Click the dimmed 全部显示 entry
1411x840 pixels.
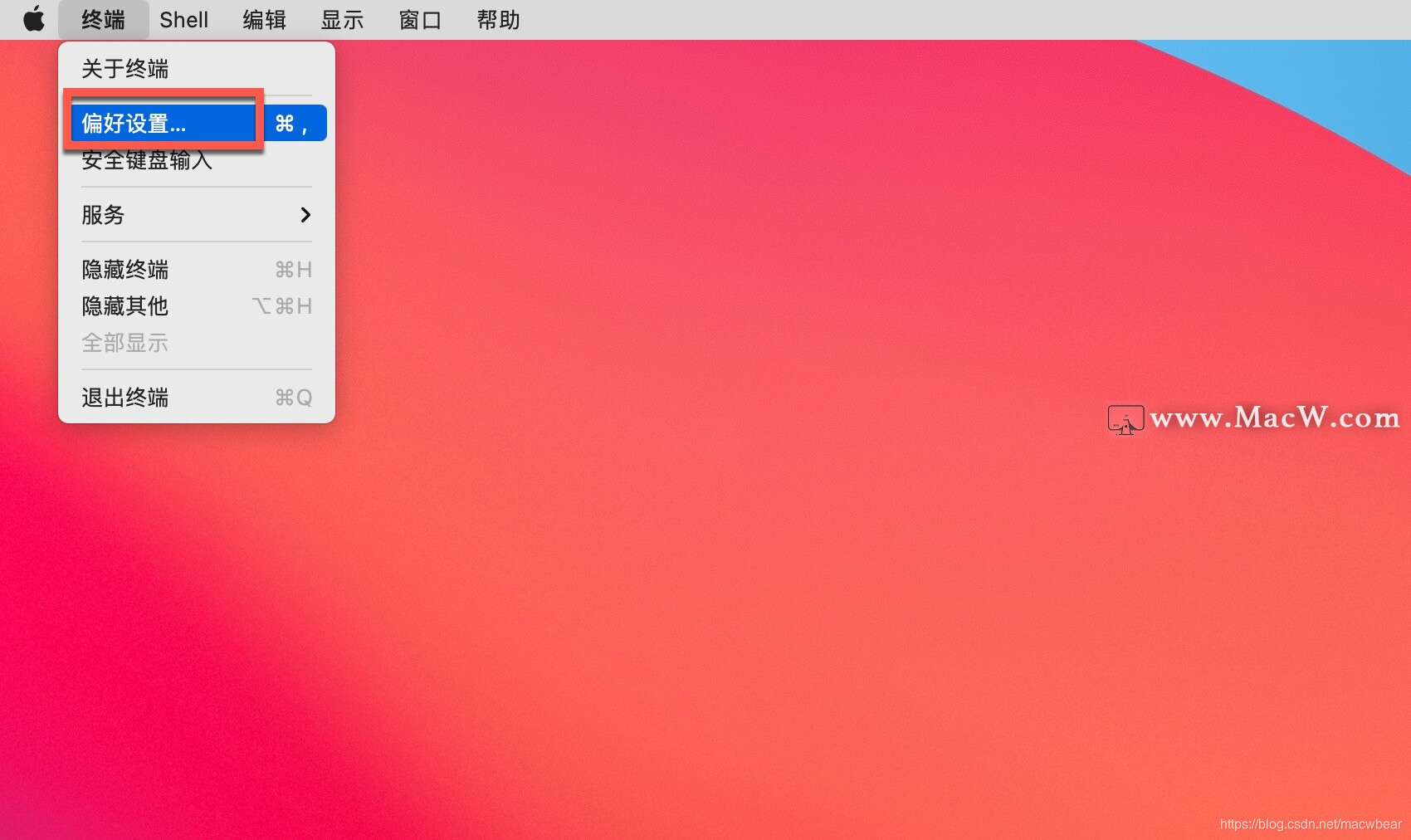pos(197,343)
